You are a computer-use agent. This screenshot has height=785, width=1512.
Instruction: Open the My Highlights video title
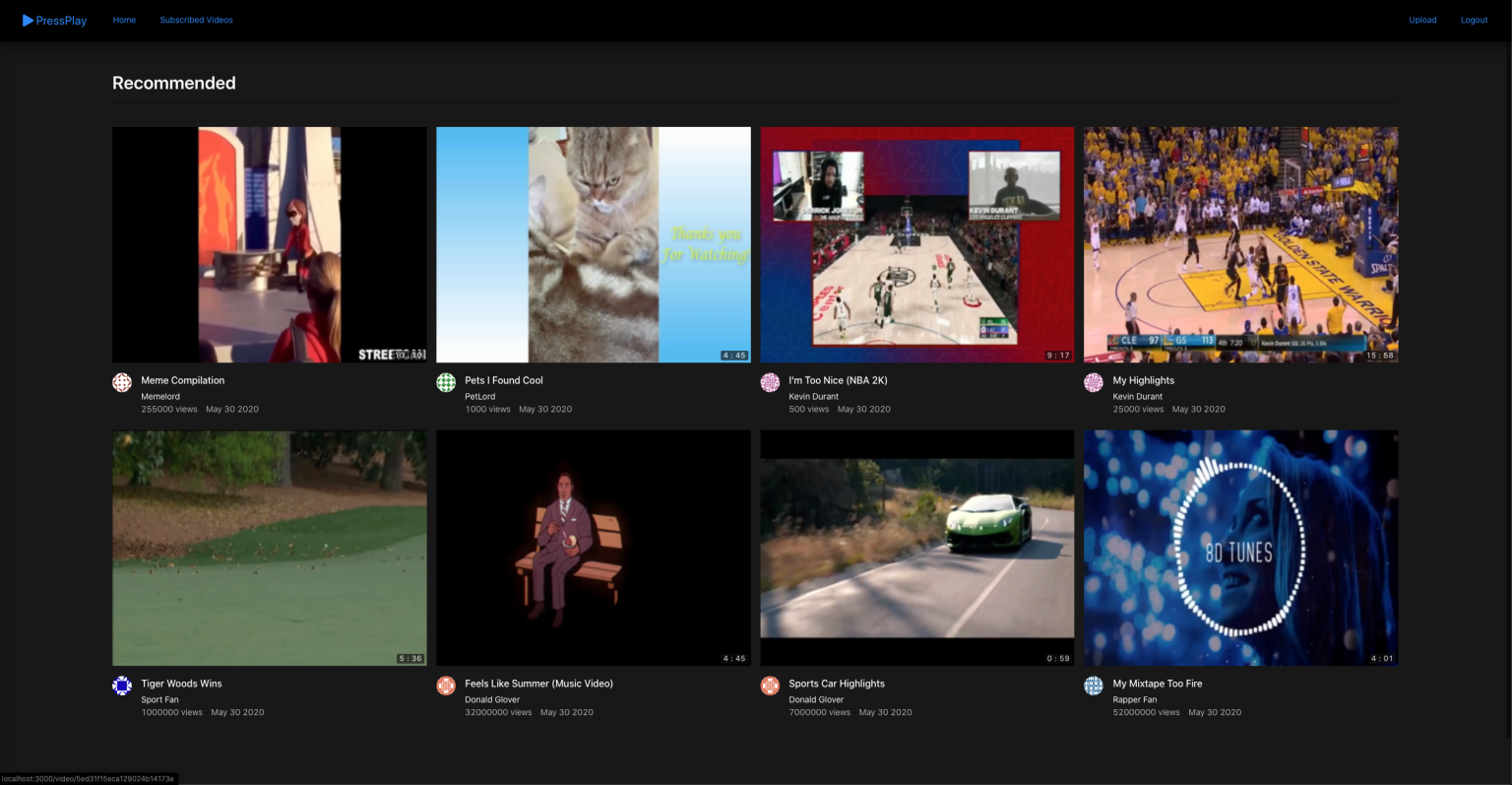click(1143, 380)
